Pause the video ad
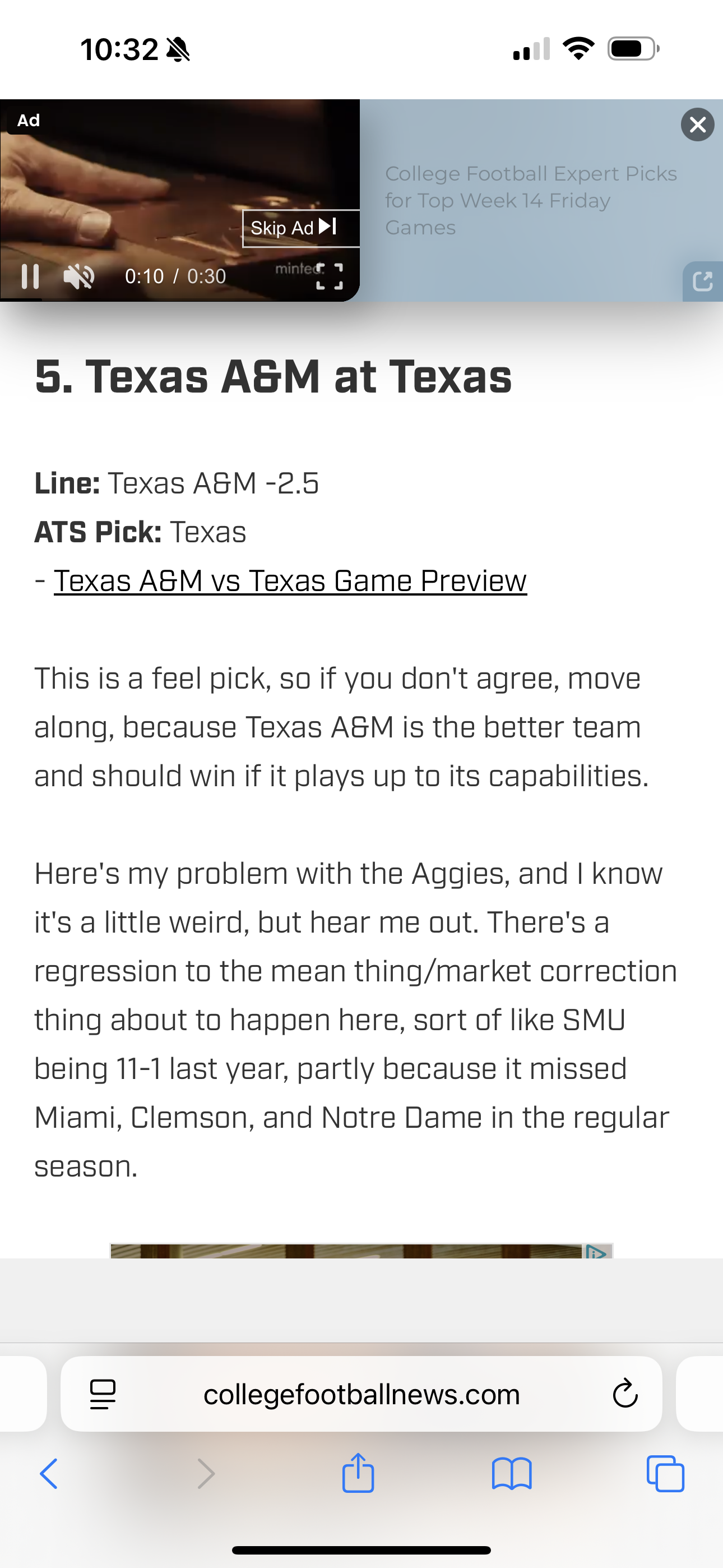The width and height of the screenshot is (723, 1568). 30,276
